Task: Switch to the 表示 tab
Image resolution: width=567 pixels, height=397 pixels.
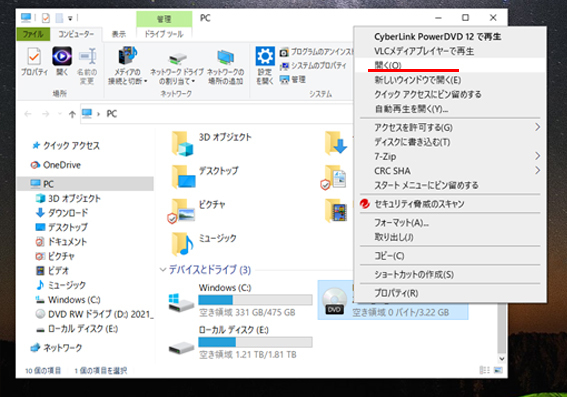Action: pyautogui.click(x=119, y=34)
